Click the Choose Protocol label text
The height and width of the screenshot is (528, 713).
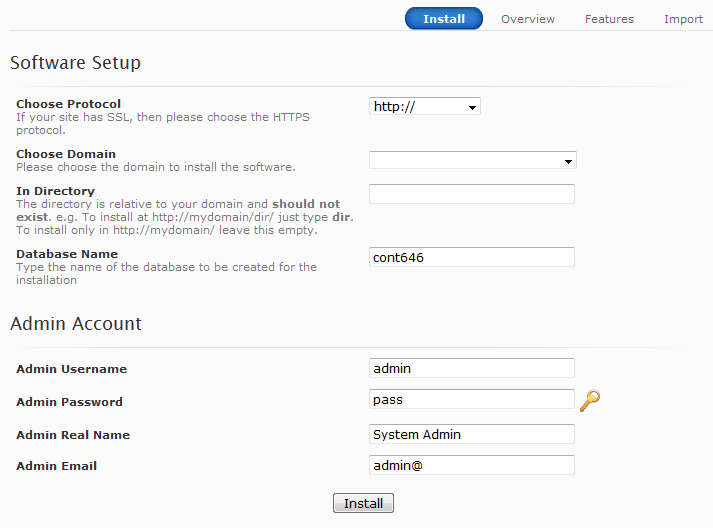tap(68, 104)
